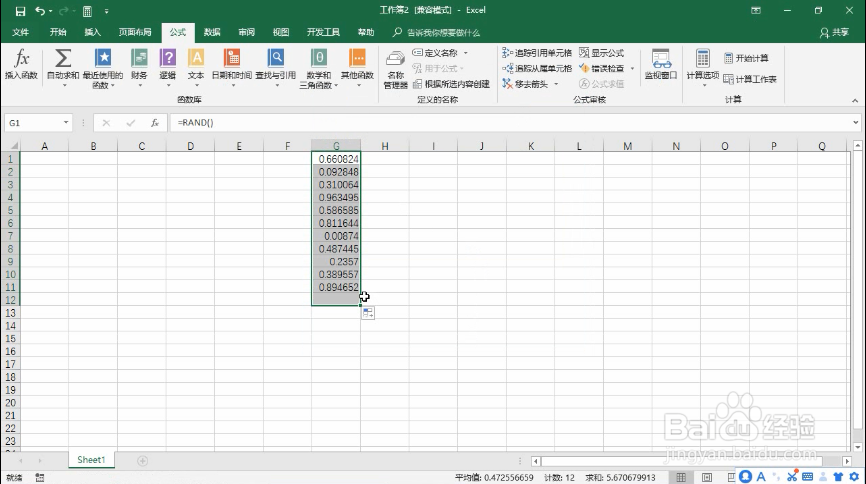866x484 pixels.
Task: Click Error Checking
Action: point(601,69)
